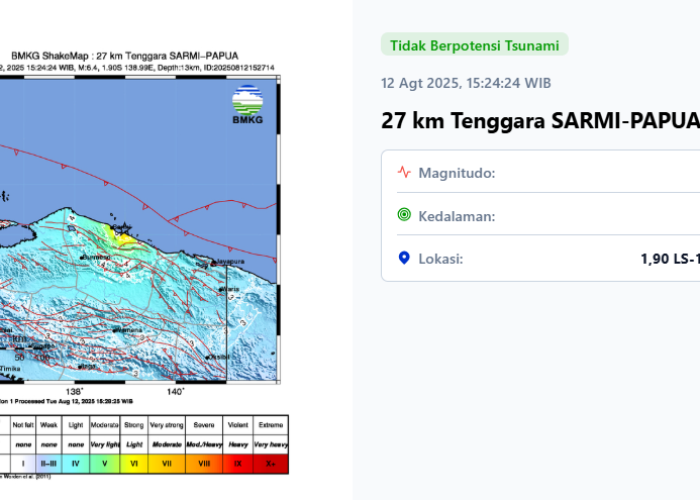700x500 pixels.
Task: Click the 'Kedalaman:' label
Action: 457,216
